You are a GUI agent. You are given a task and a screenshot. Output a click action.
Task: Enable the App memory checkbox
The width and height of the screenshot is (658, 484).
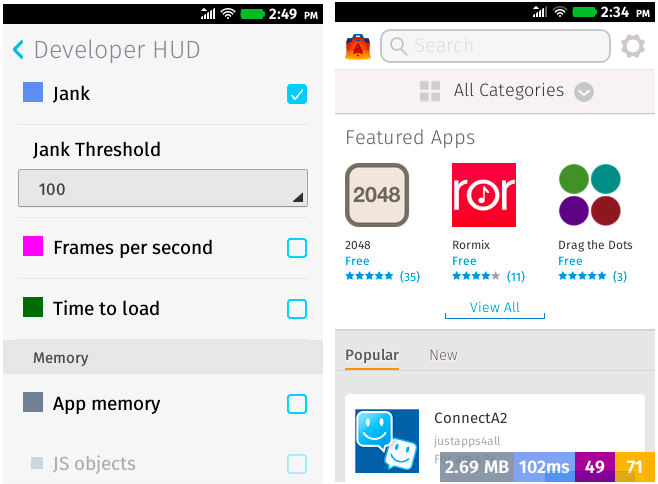297,404
